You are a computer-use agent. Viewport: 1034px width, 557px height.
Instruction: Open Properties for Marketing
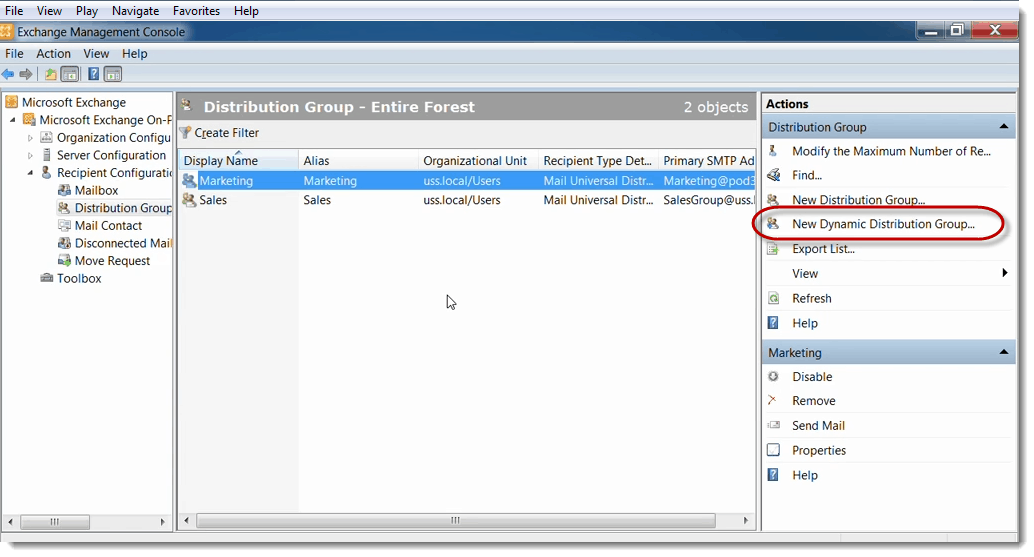coord(819,451)
